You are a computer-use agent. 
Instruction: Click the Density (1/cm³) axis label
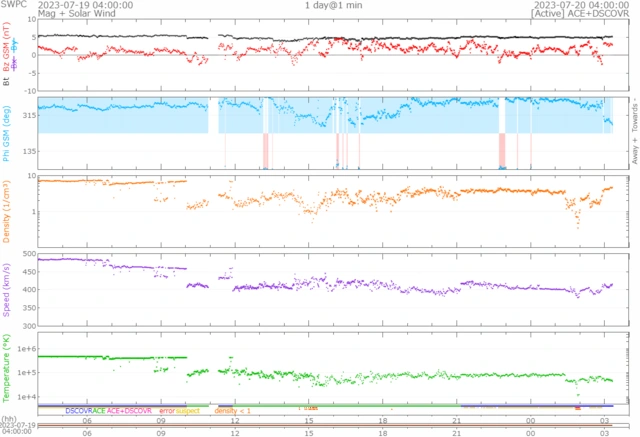[x=9, y=203]
